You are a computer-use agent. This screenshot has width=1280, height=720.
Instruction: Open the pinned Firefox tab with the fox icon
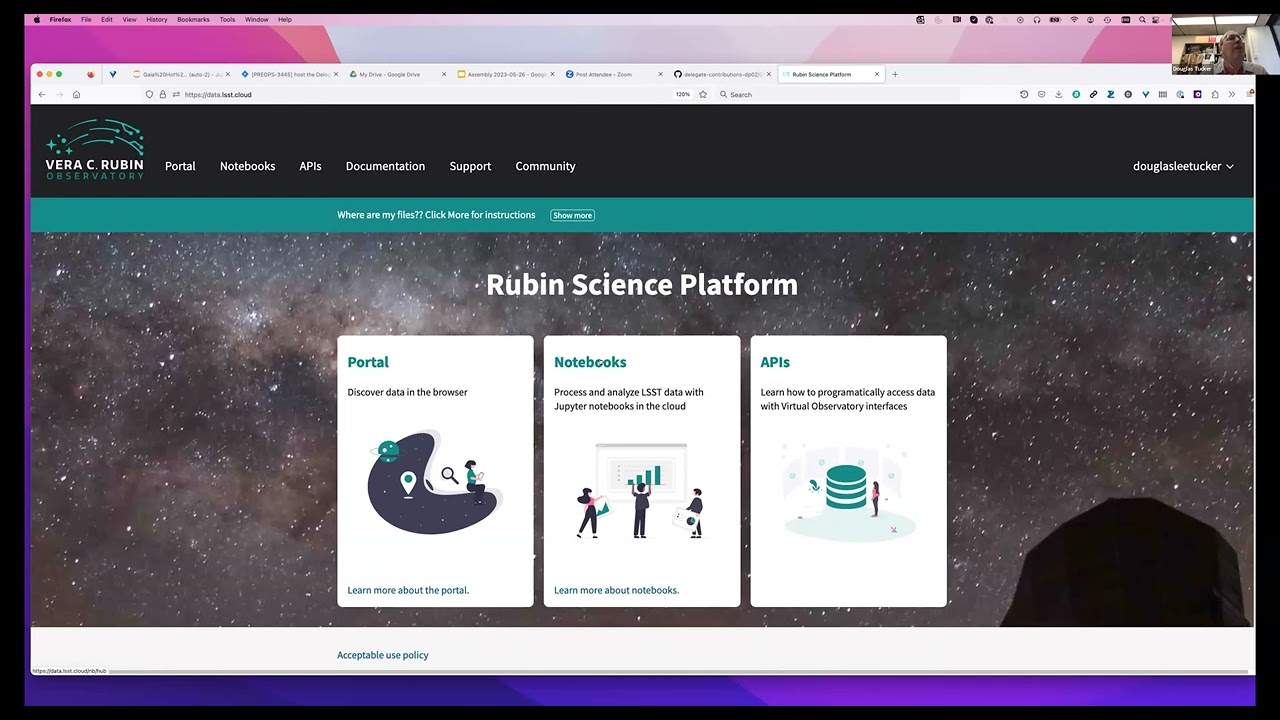[x=91, y=74]
